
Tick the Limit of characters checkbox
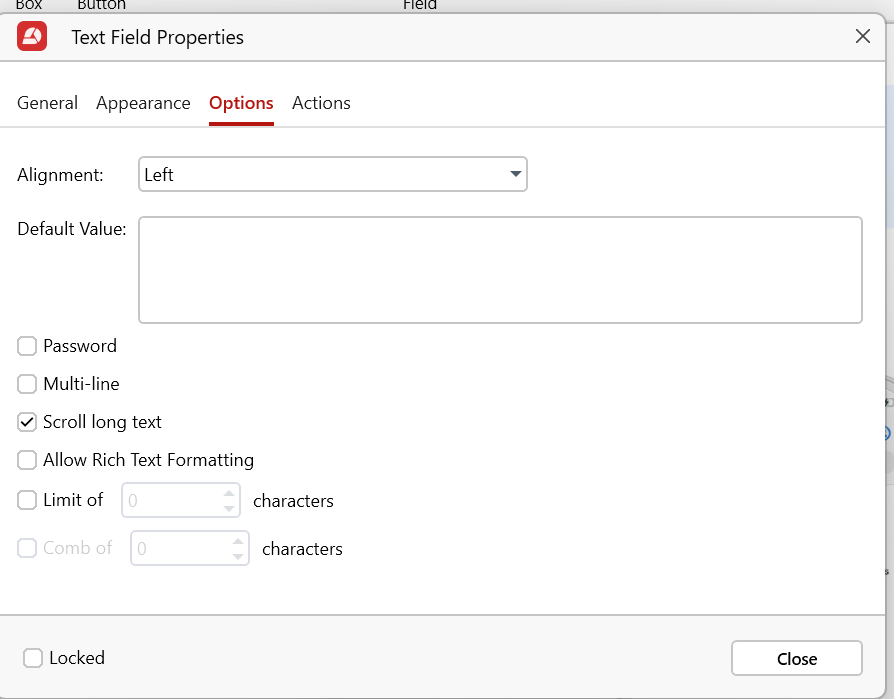point(27,500)
